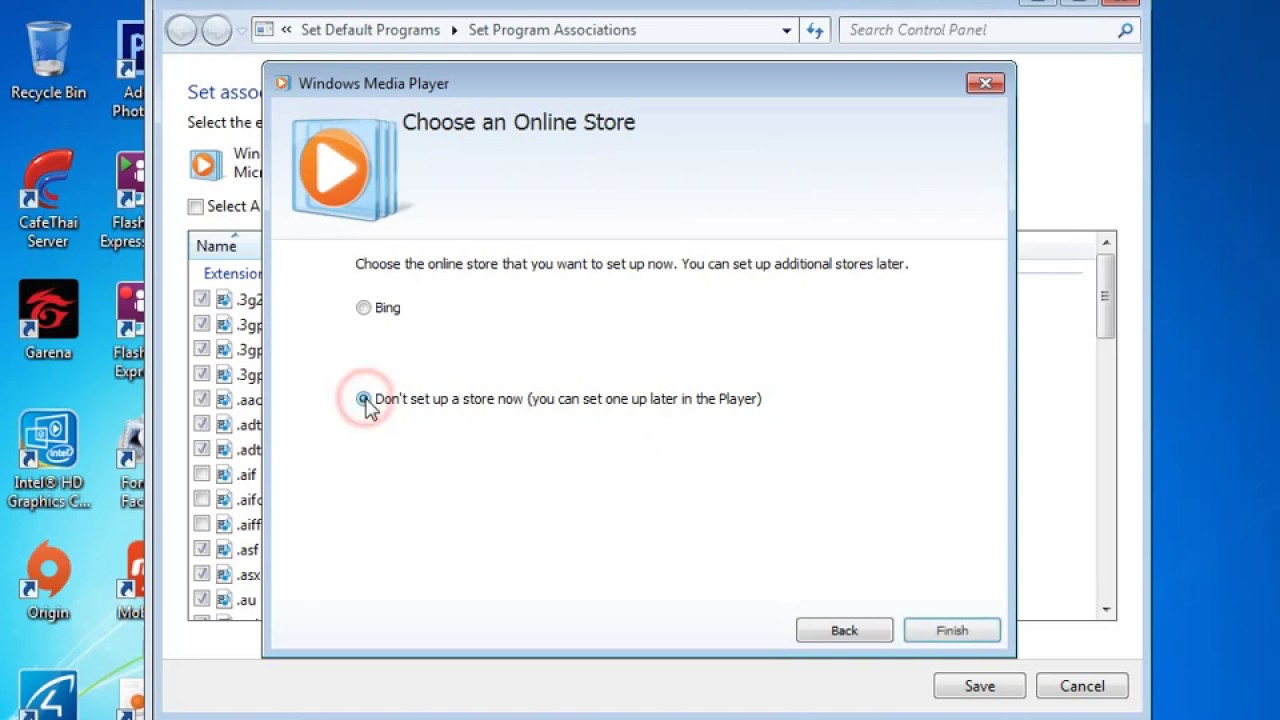This screenshot has height=720, width=1280.
Task: Toggle the .3g2 extension checkbox
Action: point(202,299)
